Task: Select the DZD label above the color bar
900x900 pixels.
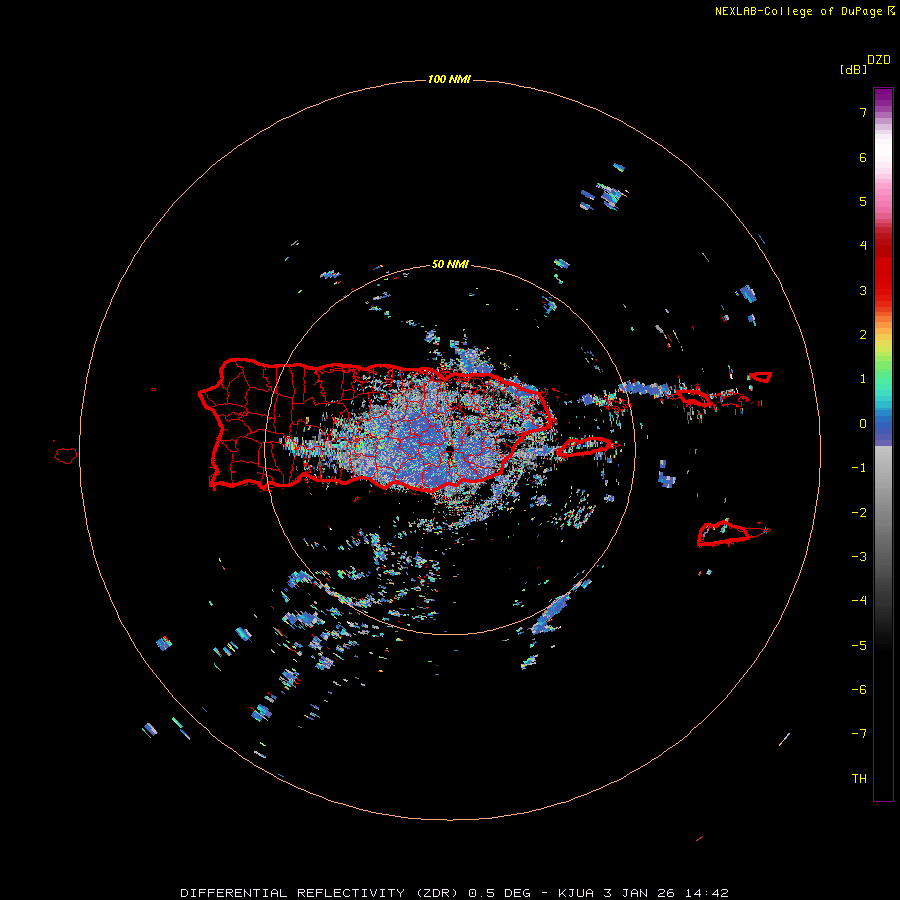Action: [879, 60]
